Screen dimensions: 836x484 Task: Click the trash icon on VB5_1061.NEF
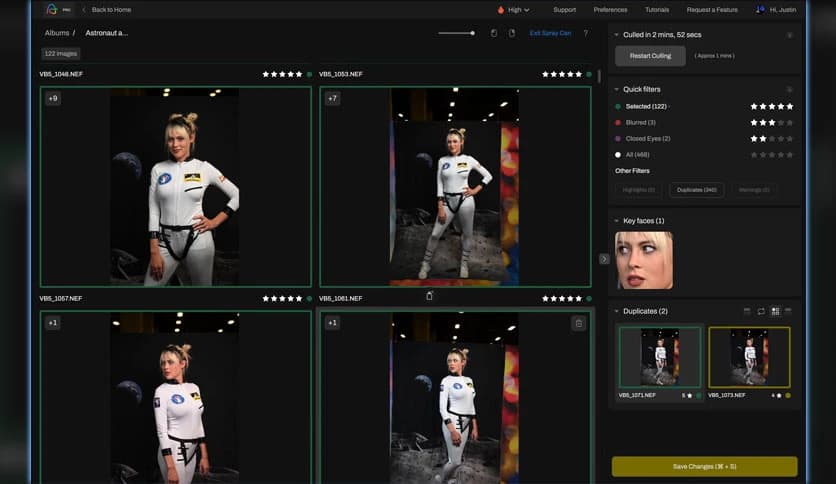point(578,323)
